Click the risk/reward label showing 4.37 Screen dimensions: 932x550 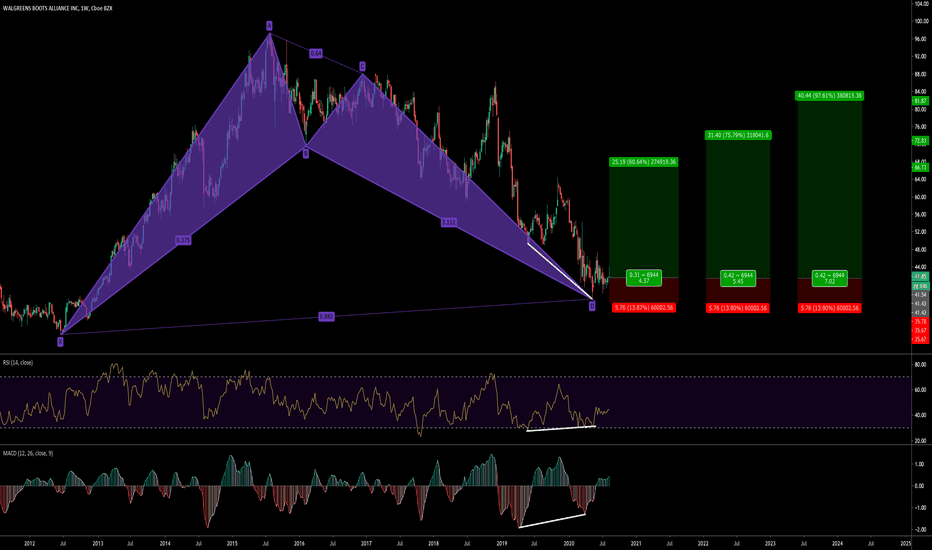(x=644, y=278)
